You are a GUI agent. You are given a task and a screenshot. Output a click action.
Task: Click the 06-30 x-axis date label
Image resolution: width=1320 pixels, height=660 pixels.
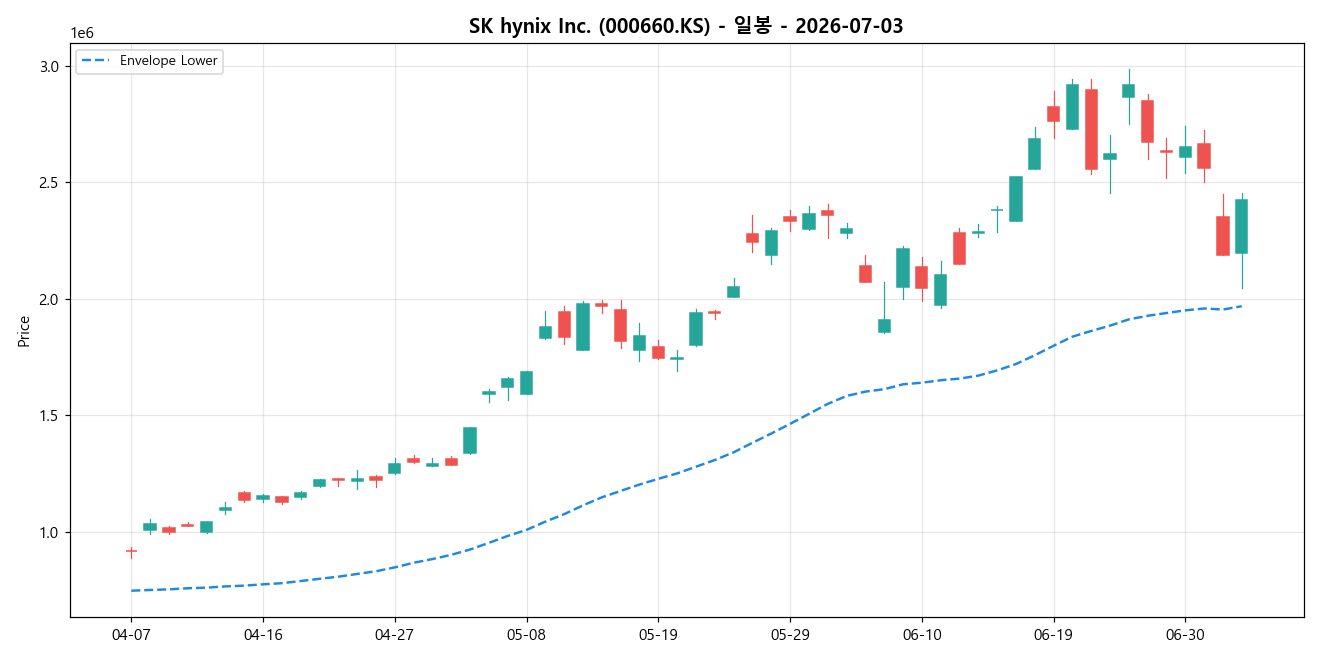pyautogui.click(x=1185, y=634)
